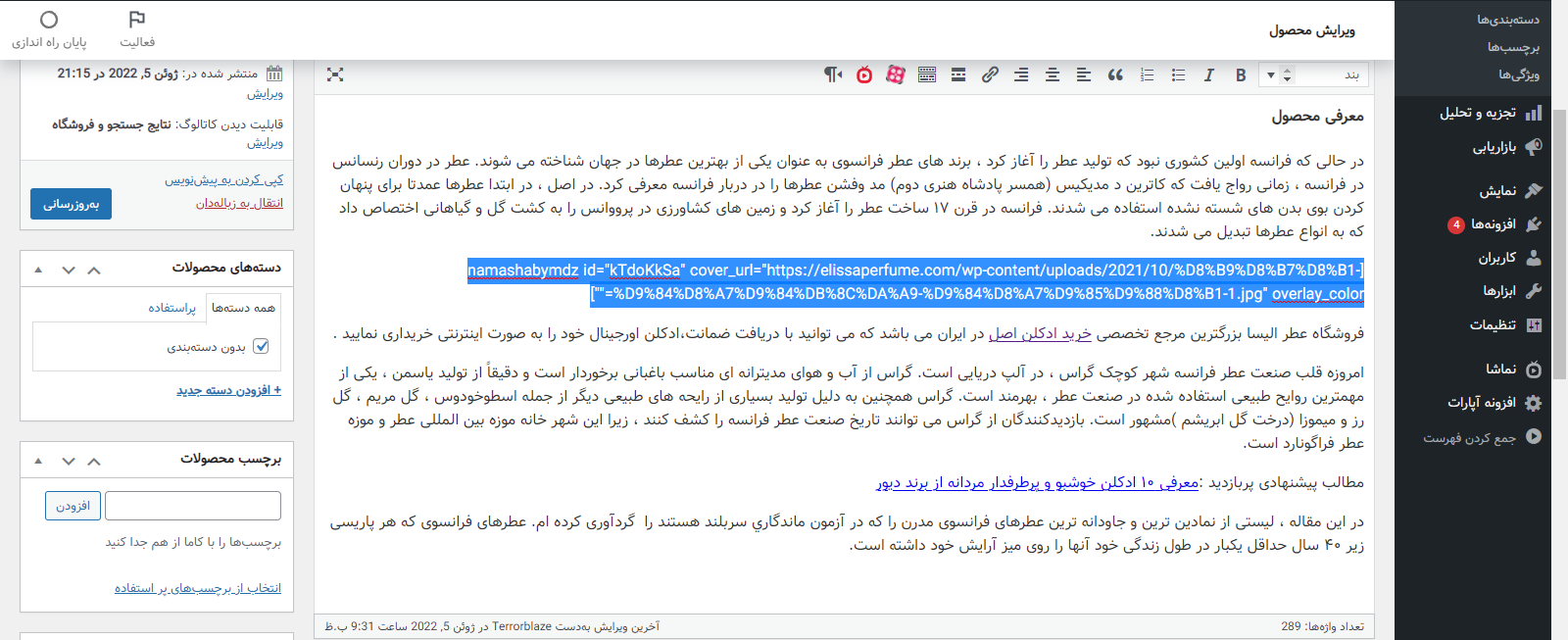Toggle bold formatting in the editor

[1241, 75]
